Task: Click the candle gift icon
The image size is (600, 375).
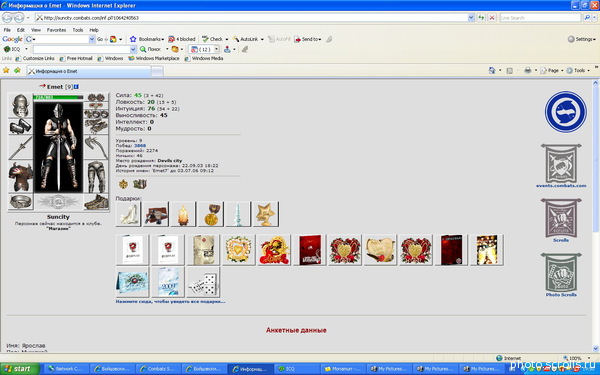Action: pyautogui.click(x=183, y=214)
